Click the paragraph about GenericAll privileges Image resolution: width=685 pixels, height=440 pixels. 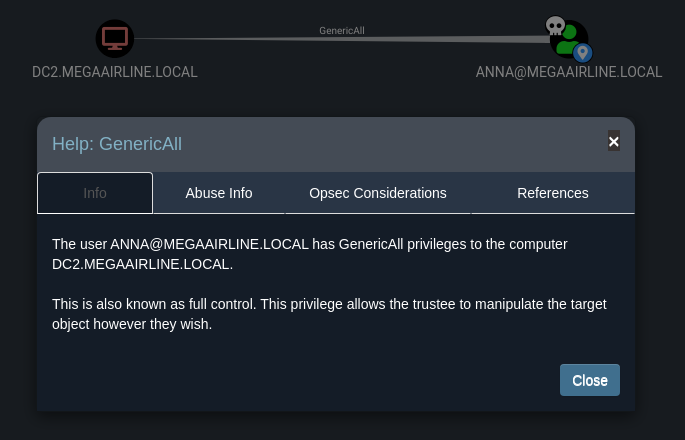tap(310, 254)
